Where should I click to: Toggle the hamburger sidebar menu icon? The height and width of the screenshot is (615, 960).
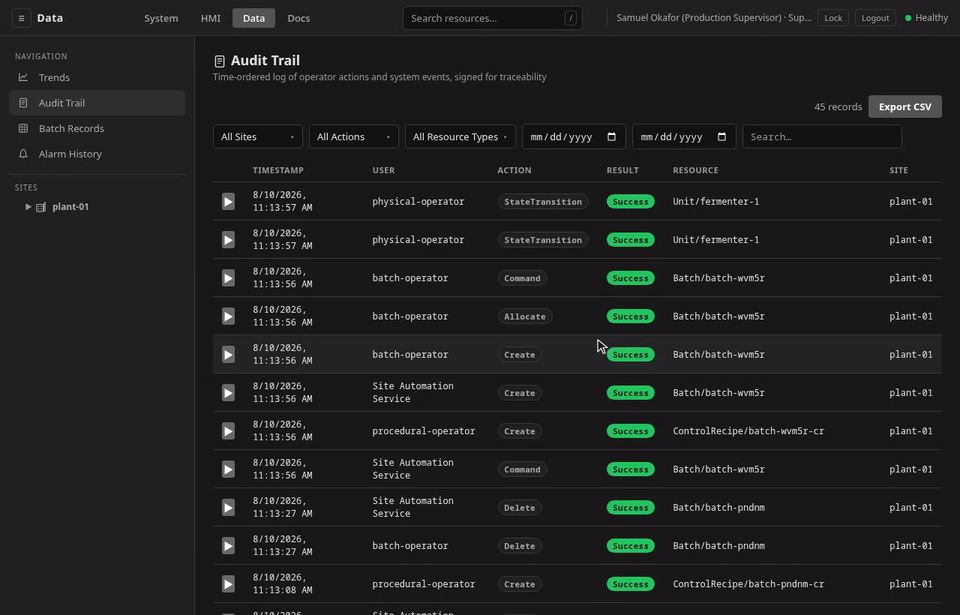point(21,18)
